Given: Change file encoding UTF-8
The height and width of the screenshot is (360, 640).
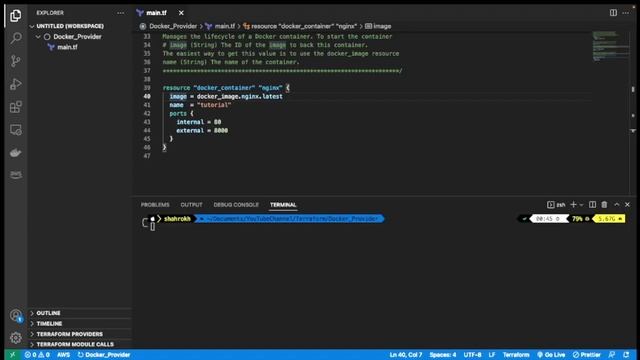Looking at the screenshot, I should 472,355.
